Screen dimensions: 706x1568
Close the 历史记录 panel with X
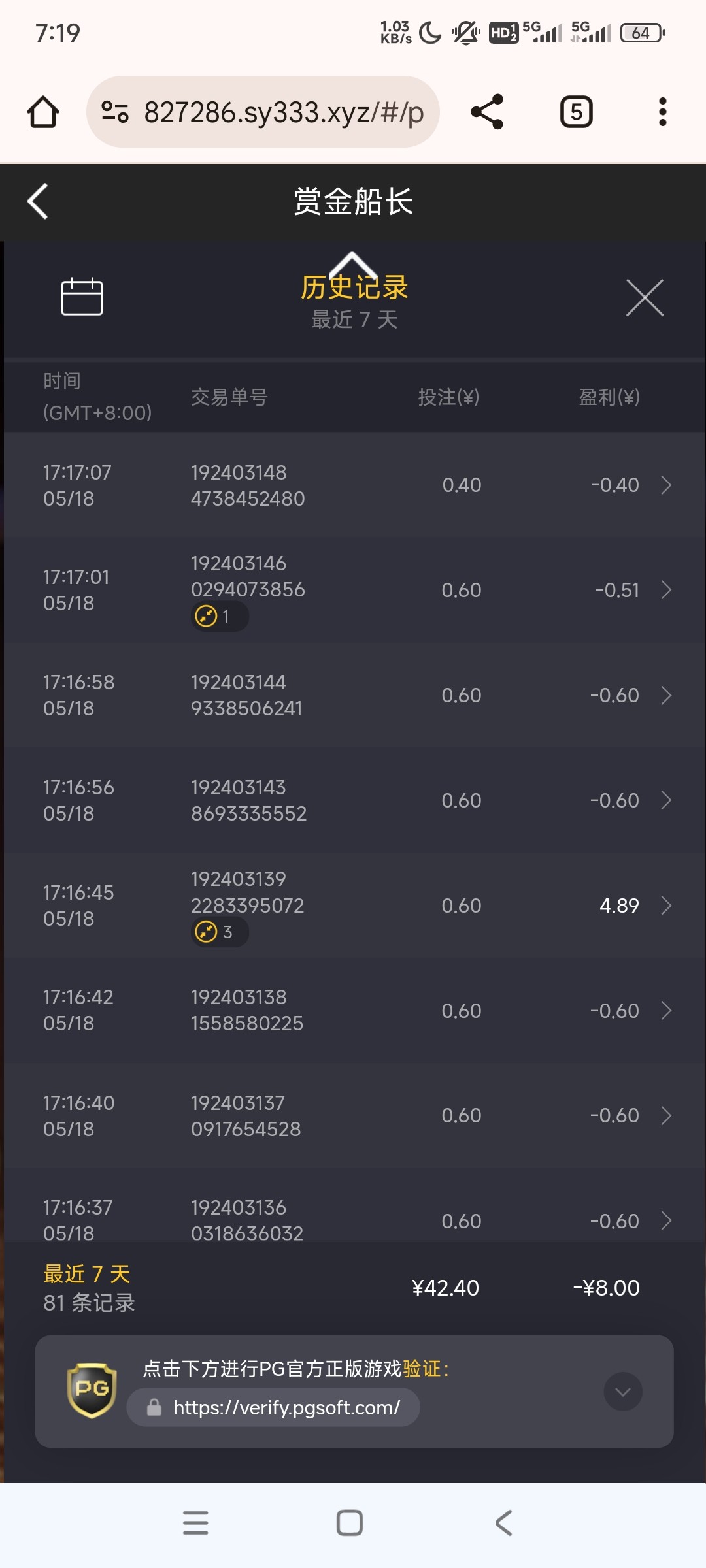pyautogui.click(x=645, y=298)
